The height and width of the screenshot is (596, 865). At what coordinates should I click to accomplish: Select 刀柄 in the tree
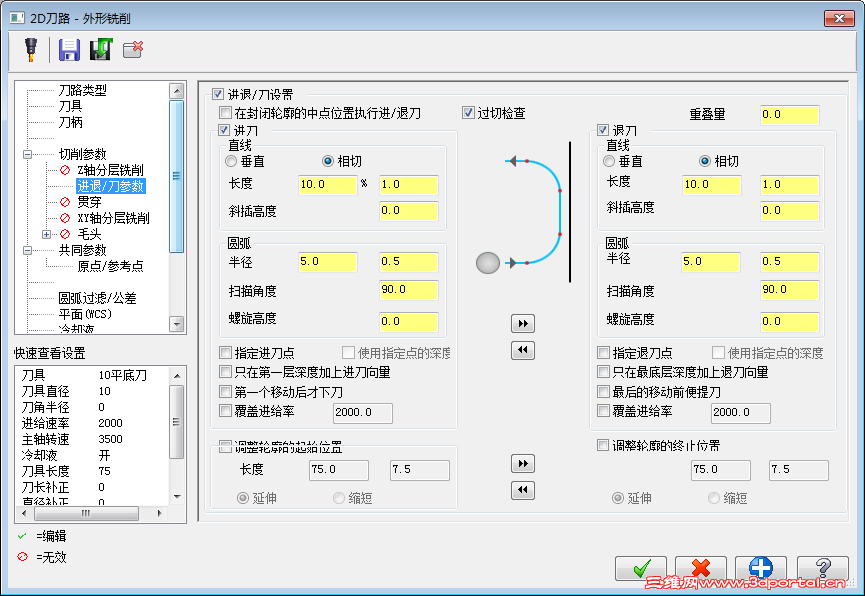coord(71,122)
